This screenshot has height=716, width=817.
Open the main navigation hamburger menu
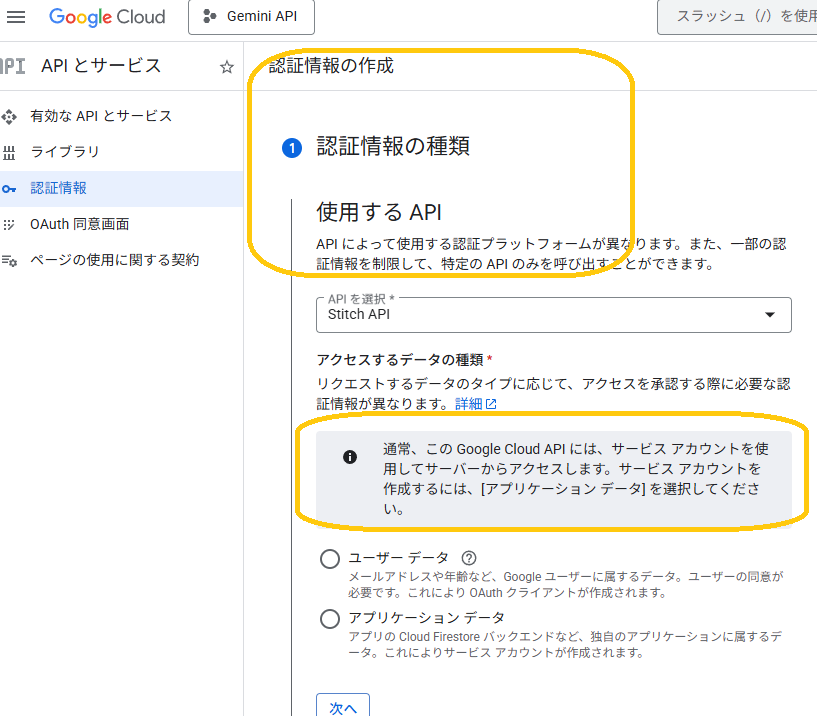tap(16, 17)
